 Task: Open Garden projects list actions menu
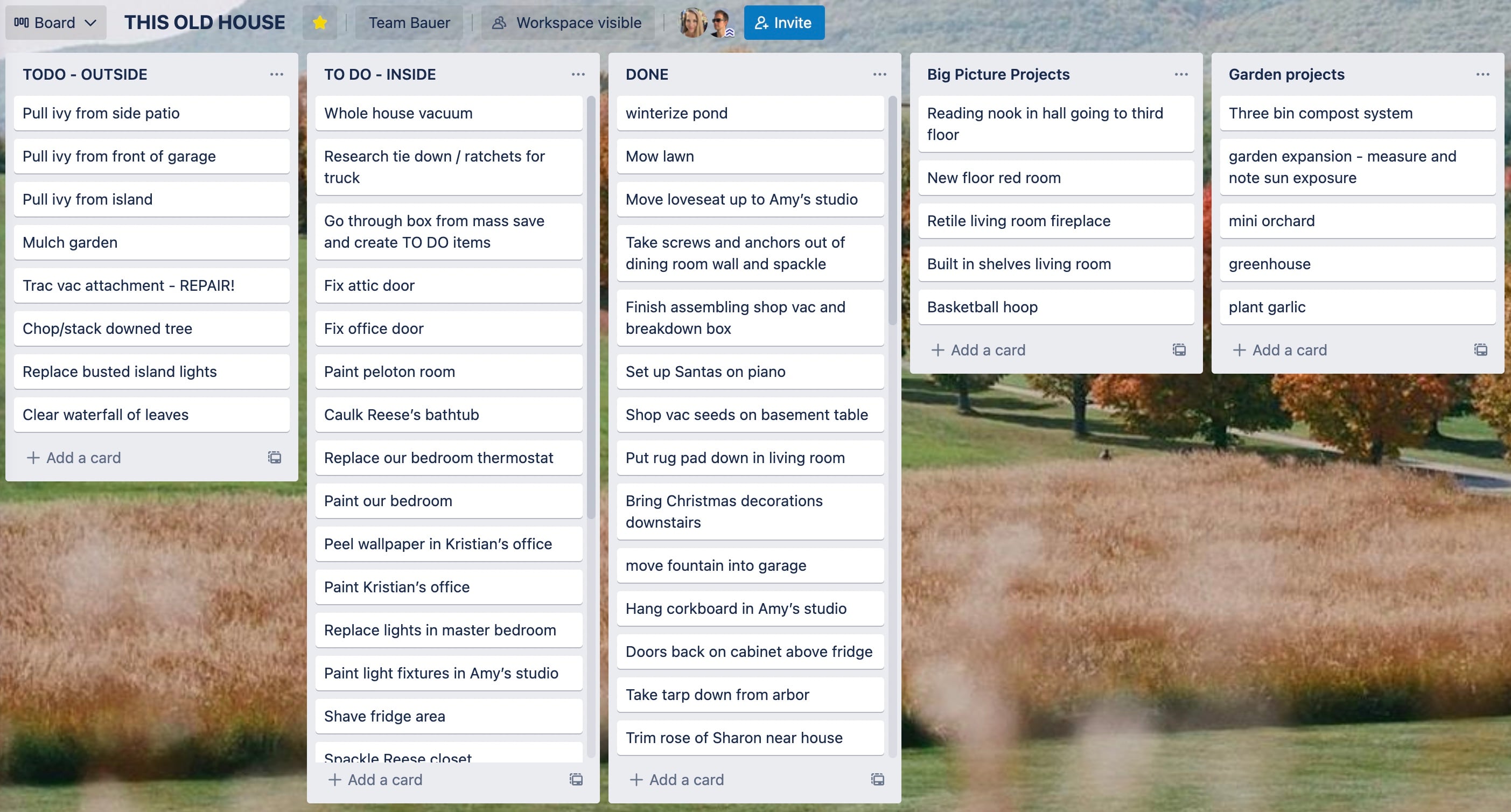[1482, 74]
